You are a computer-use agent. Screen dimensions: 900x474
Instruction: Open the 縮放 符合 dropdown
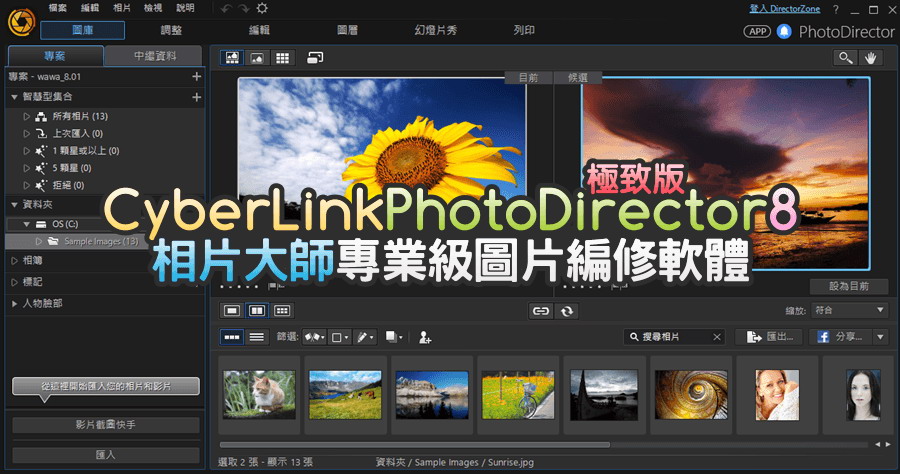[849, 310]
